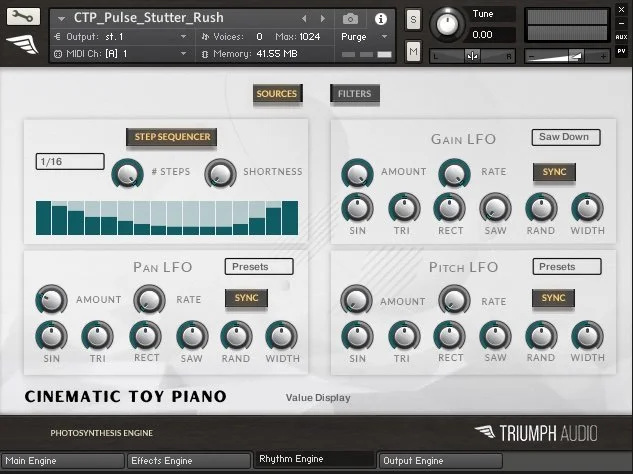Image resolution: width=633 pixels, height=474 pixels.
Task: Click the last step sequencer bar
Action: 290,218
